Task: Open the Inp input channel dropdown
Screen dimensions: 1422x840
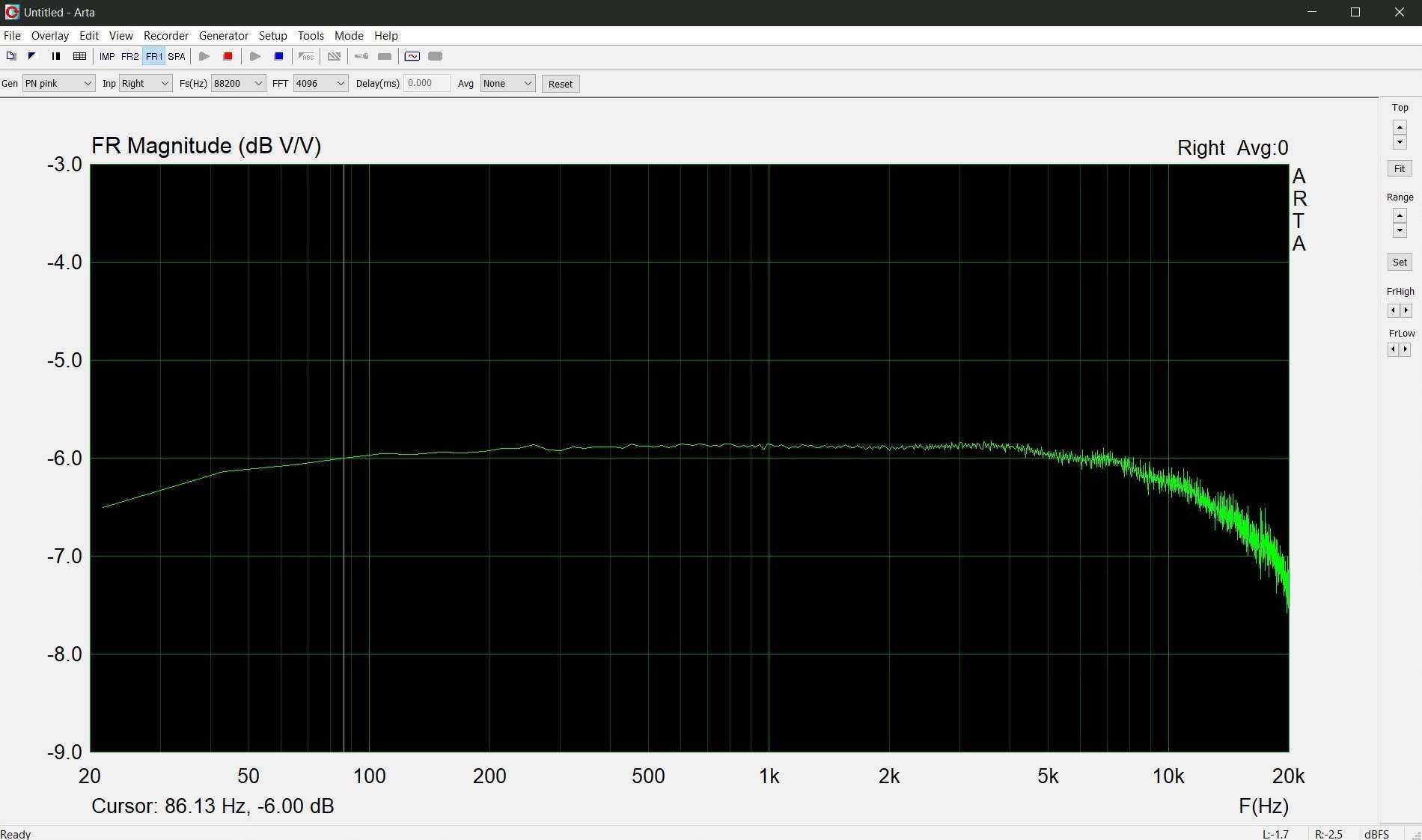Action: (145, 84)
